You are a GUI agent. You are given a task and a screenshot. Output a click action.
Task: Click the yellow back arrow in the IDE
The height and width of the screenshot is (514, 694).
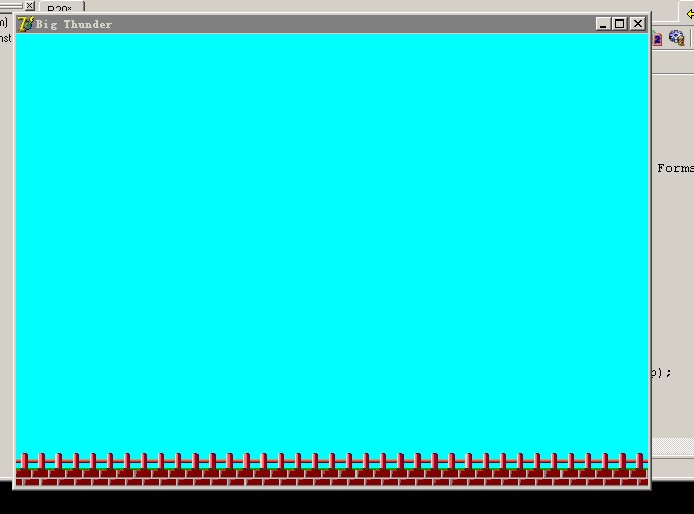(690, 14)
